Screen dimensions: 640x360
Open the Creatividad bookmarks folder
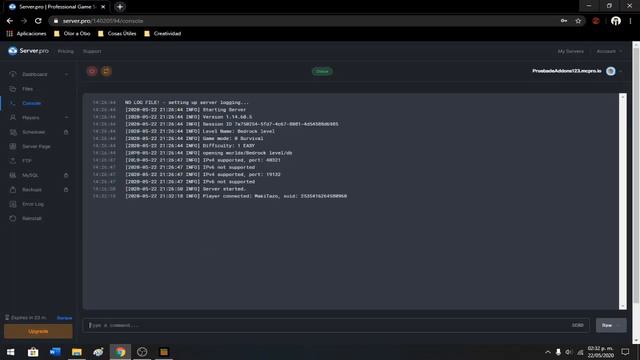pos(162,33)
